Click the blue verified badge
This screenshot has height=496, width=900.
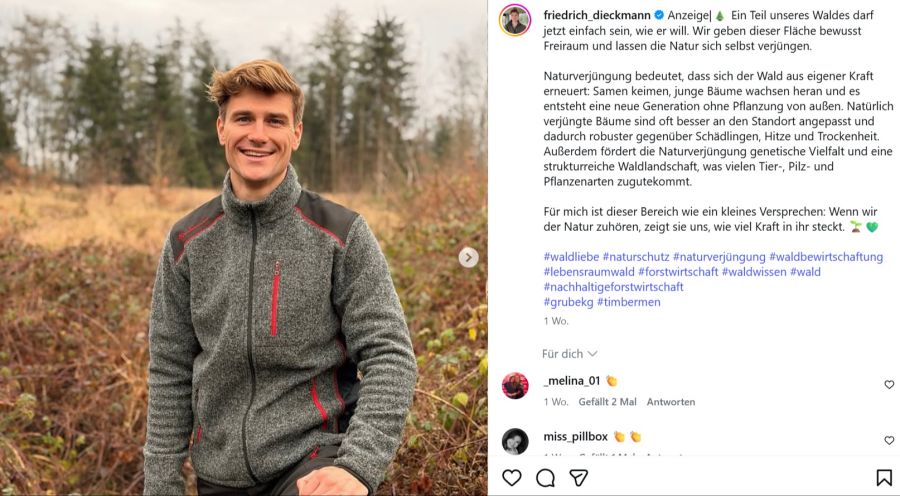(x=659, y=15)
